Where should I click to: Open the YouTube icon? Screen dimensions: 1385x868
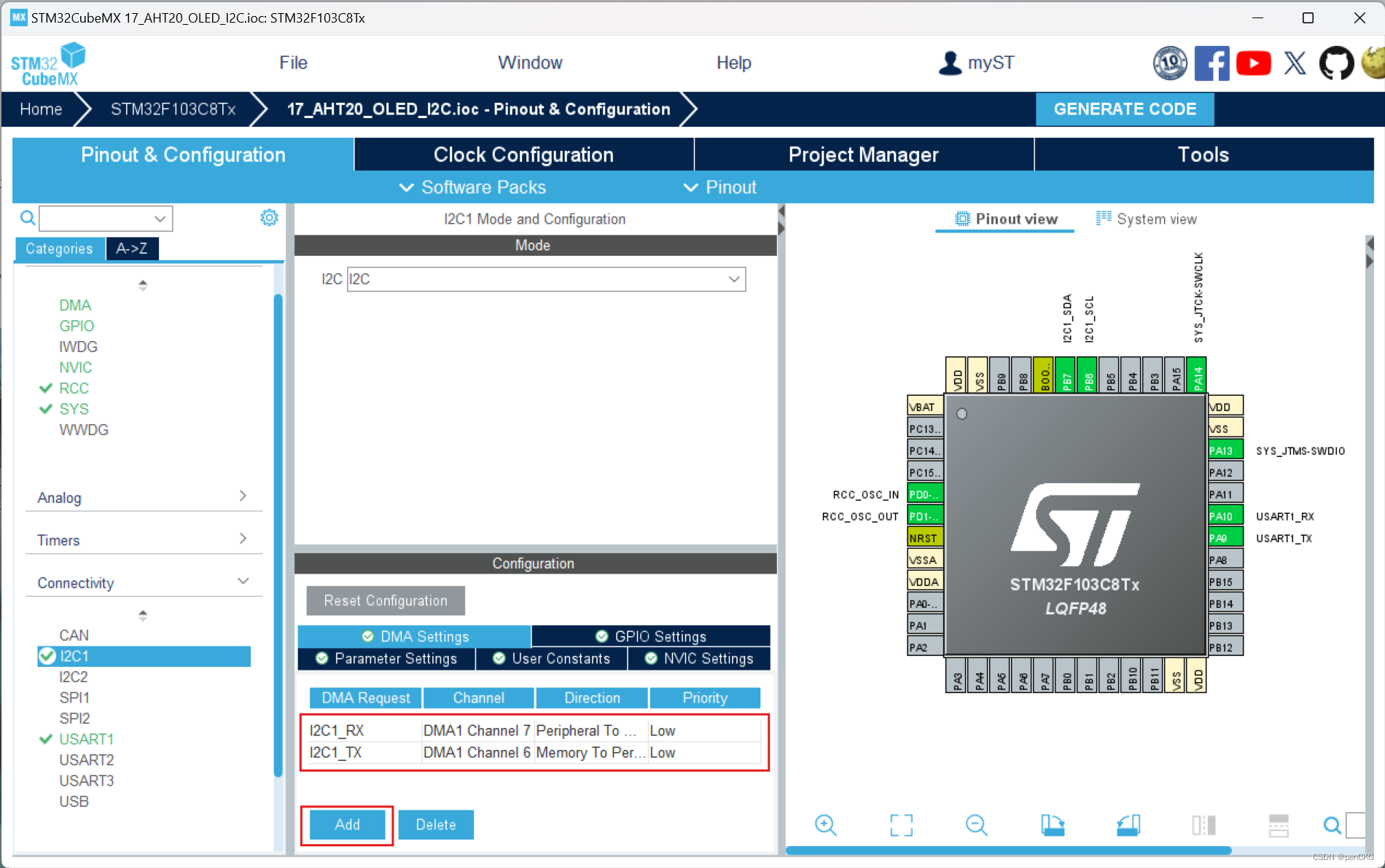(x=1253, y=63)
